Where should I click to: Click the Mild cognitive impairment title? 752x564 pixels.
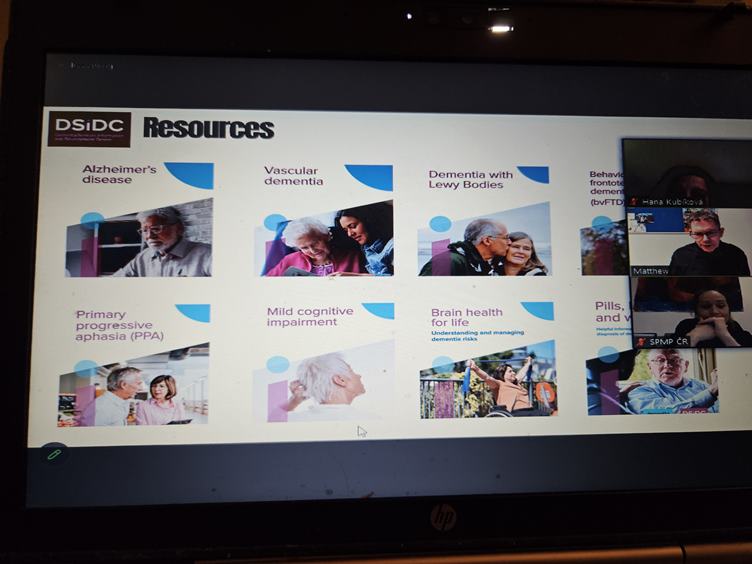pyautogui.click(x=310, y=317)
